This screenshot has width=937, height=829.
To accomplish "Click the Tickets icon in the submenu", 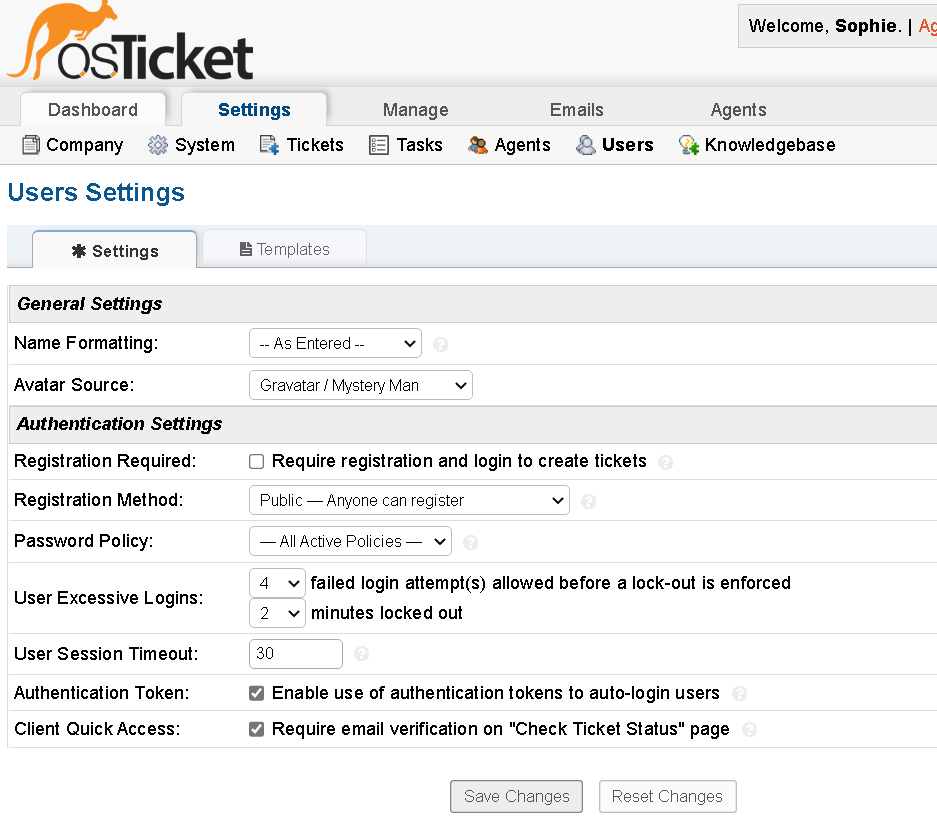I will [x=269, y=145].
